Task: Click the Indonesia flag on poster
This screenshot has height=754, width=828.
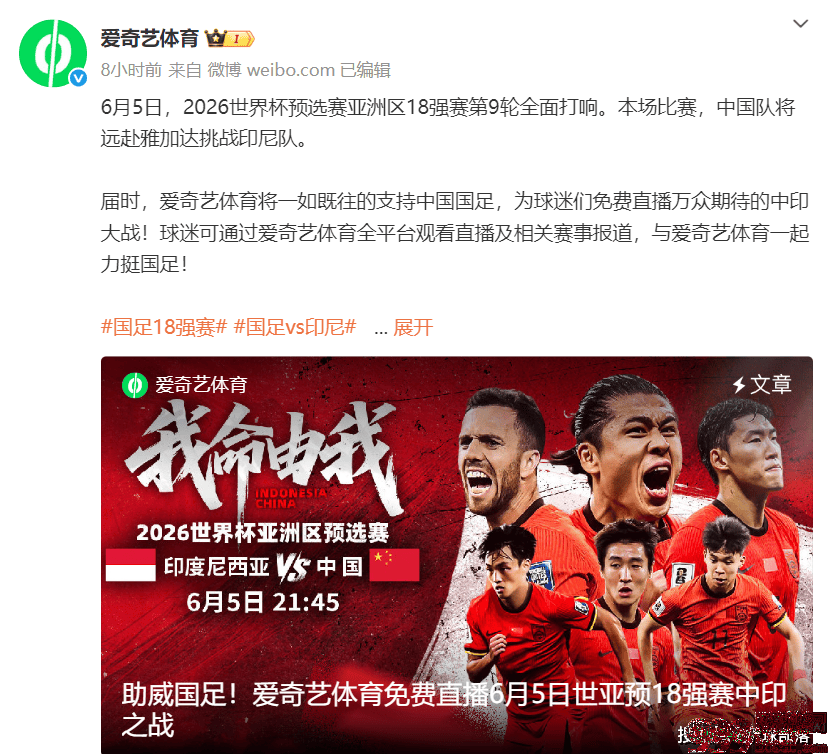Action: [130, 565]
